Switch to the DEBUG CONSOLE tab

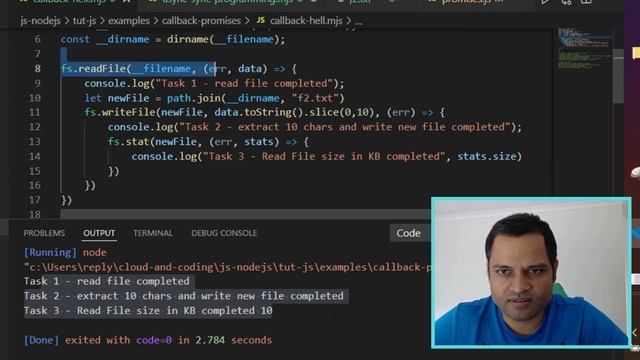pos(224,233)
